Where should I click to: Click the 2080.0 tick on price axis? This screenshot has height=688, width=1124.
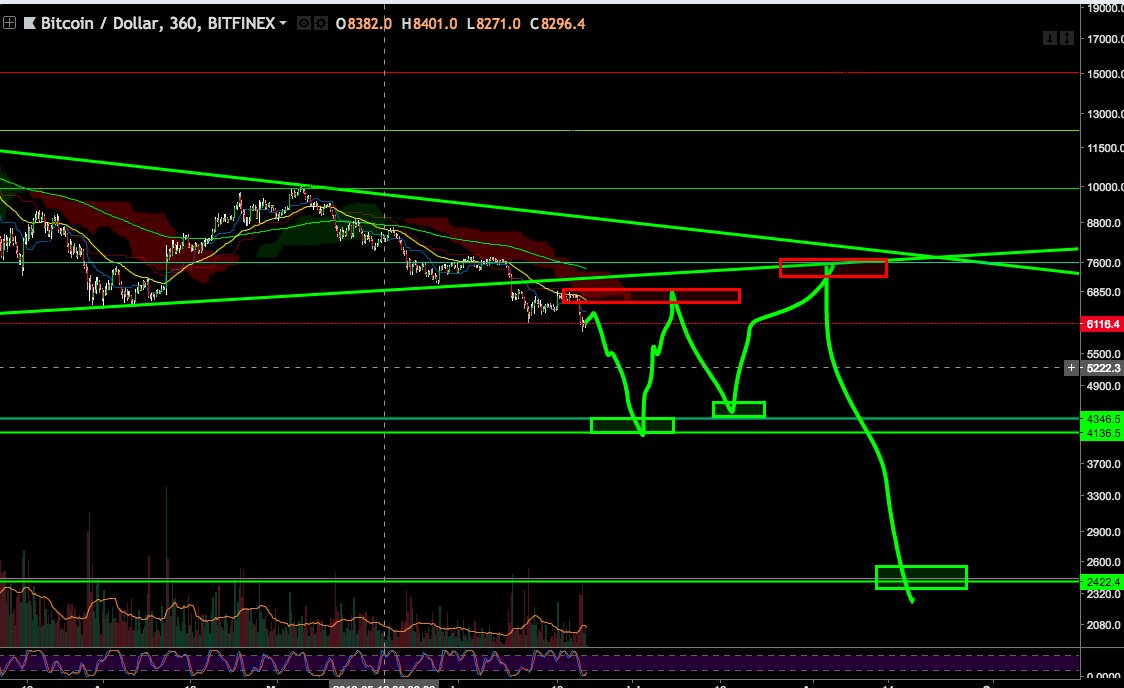(x=1105, y=625)
